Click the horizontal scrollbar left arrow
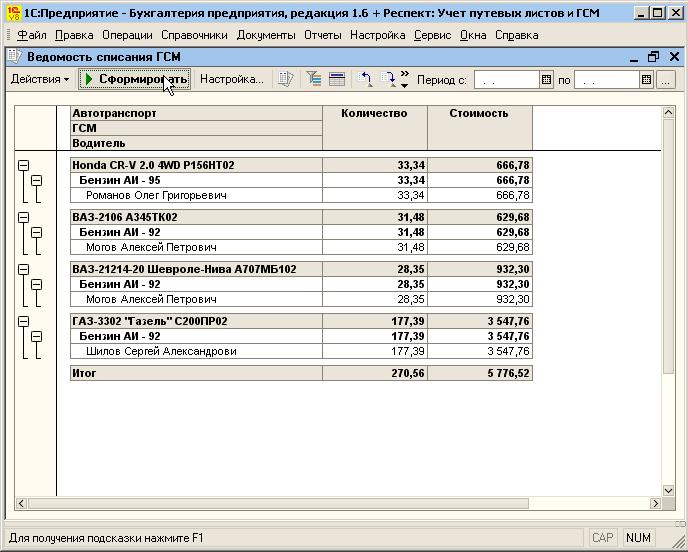Image resolution: width=688 pixels, height=552 pixels. tap(21, 503)
